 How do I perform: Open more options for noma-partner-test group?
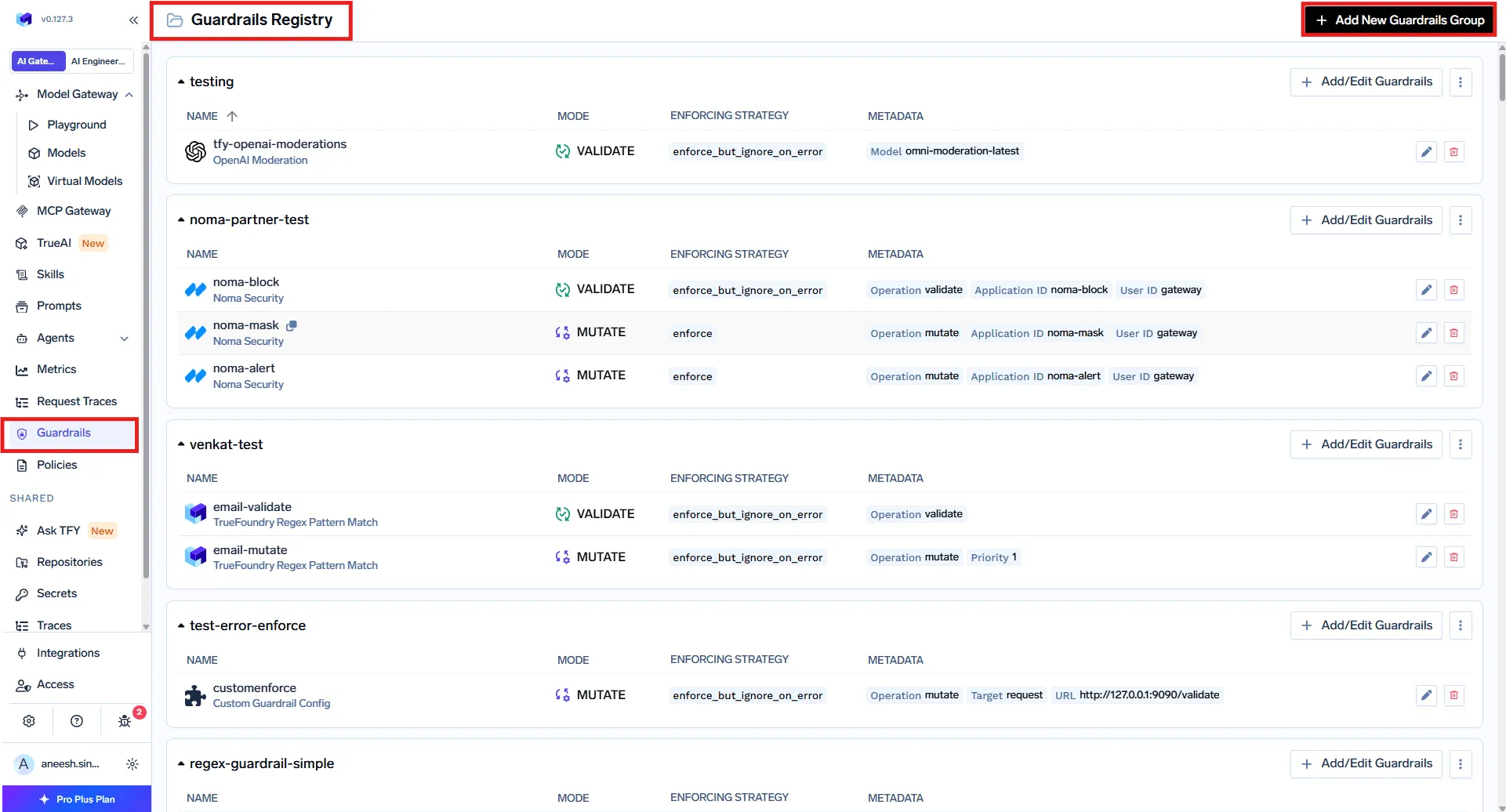click(x=1460, y=220)
